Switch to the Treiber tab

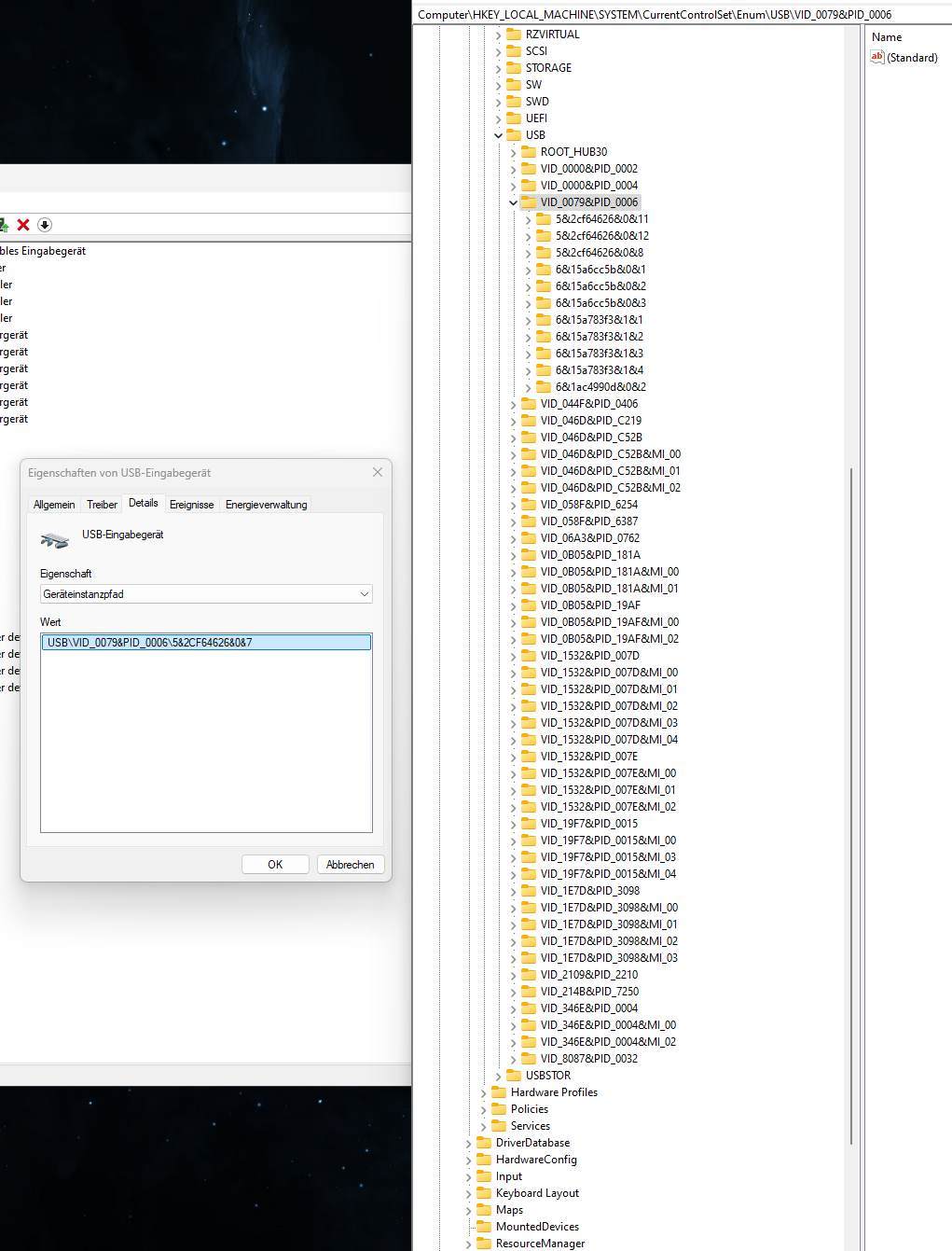[102, 504]
